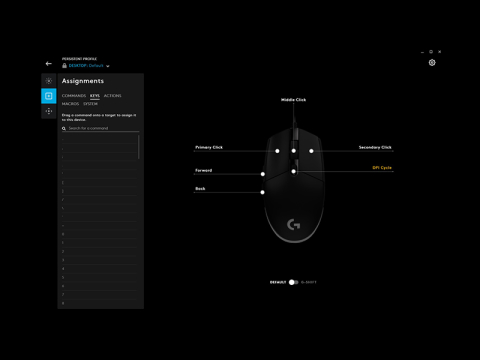Select the Back side button marker
The width and height of the screenshot is (480, 360).
(263, 192)
